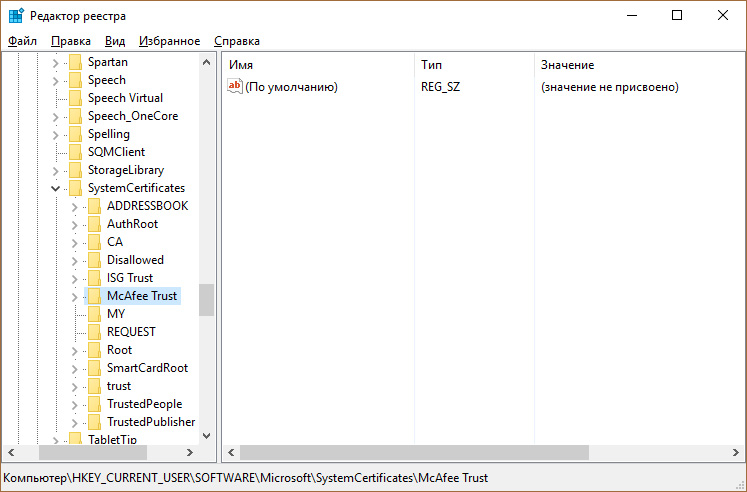Click the TrustedPublisher folder icon
The width and height of the screenshot is (747, 492).
pos(94,422)
